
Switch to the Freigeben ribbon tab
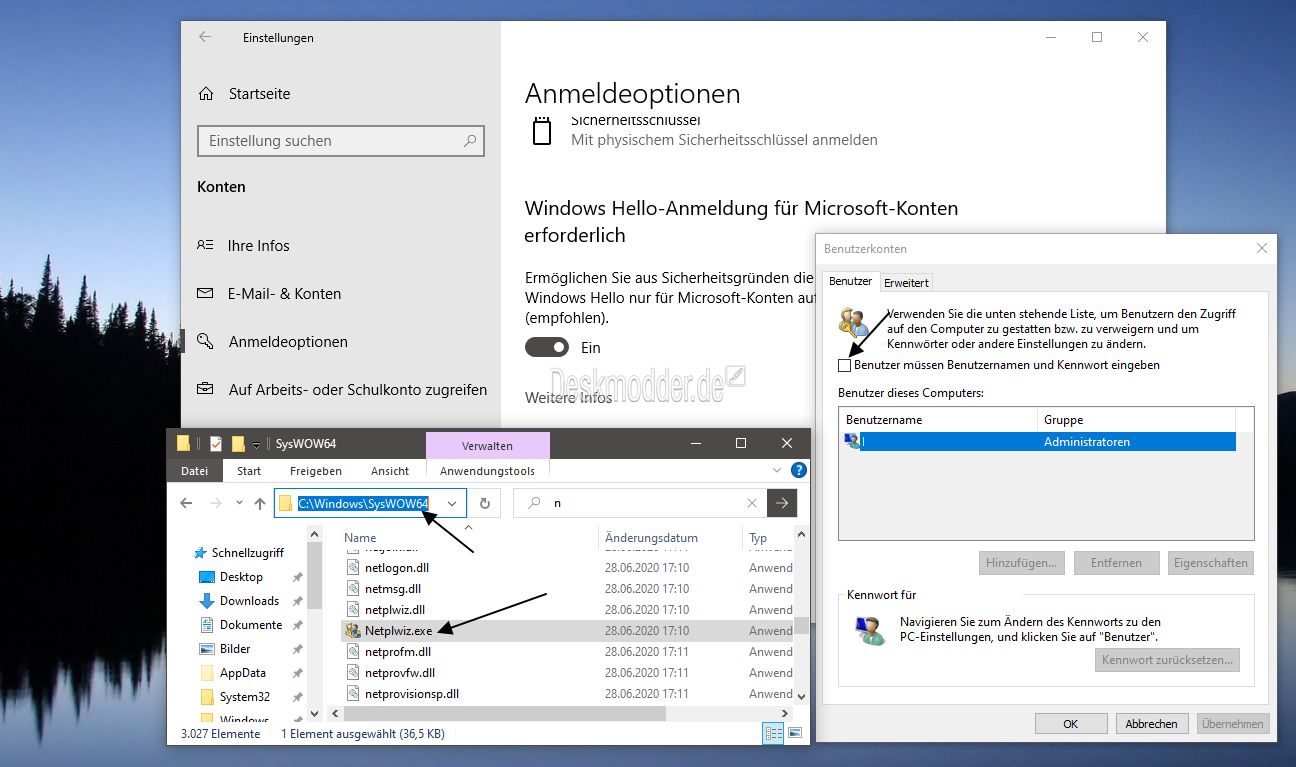point(316,471)
